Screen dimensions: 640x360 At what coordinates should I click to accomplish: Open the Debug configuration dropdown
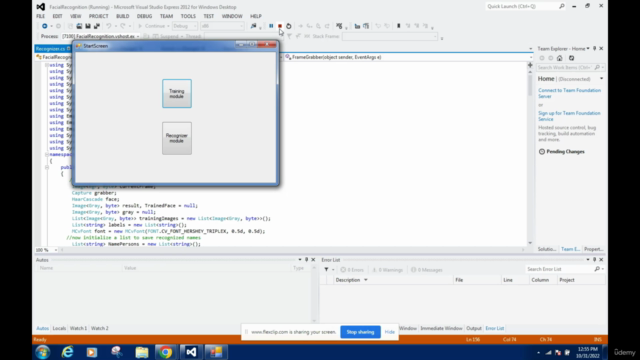tap(184, 26)
